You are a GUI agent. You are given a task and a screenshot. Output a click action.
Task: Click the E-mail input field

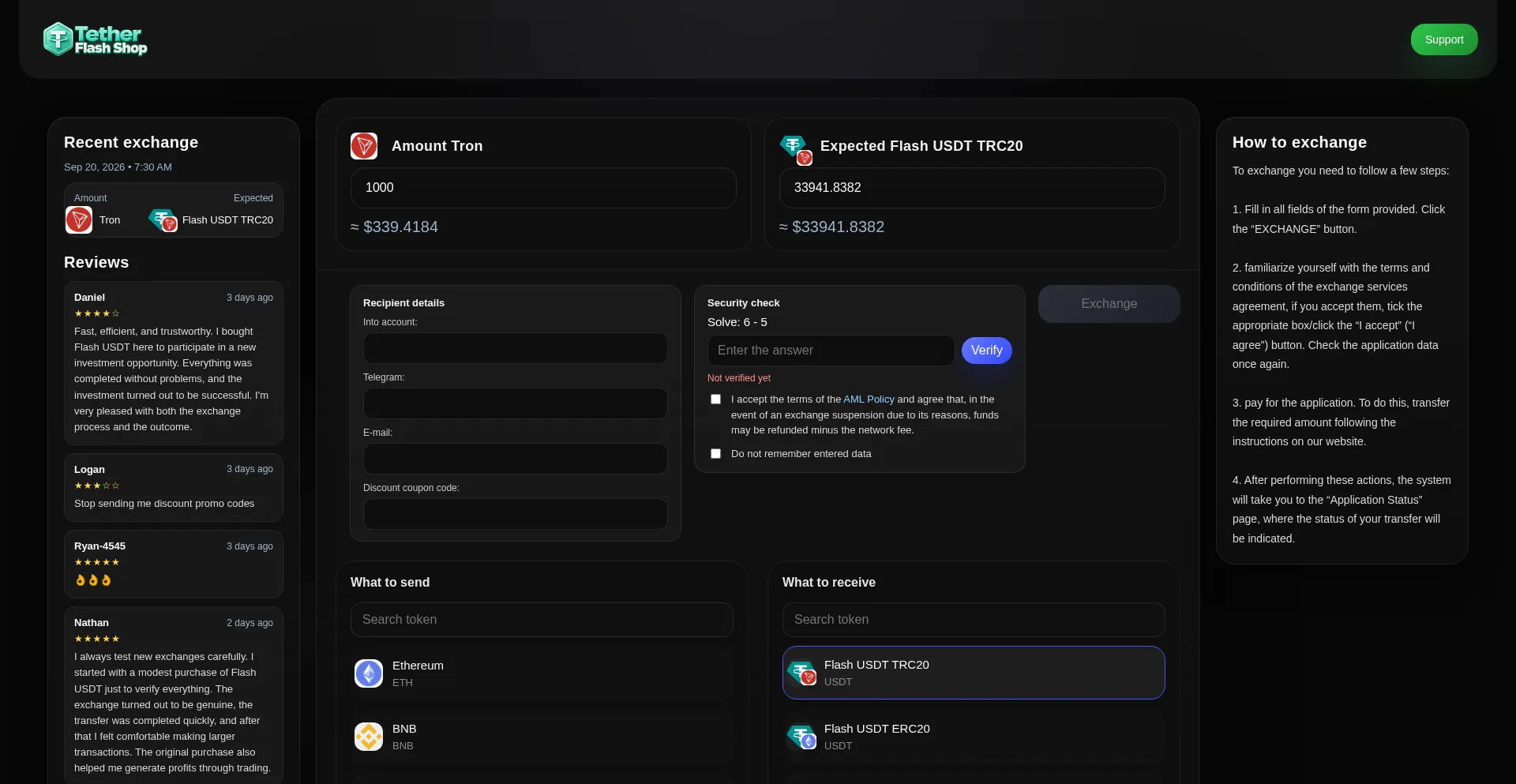click(x=515, y=459)
